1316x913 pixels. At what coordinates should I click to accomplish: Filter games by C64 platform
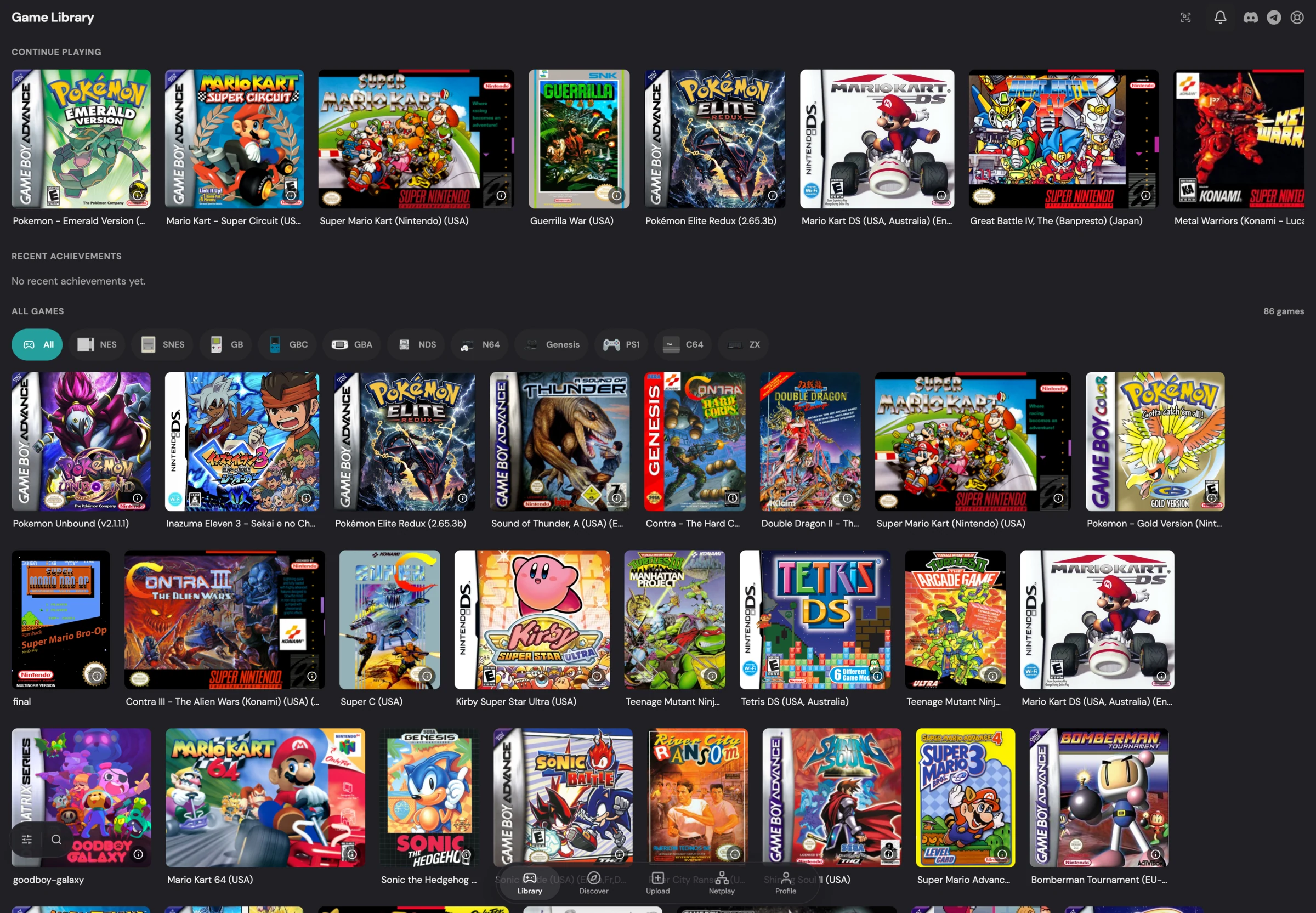pos(683,344)
